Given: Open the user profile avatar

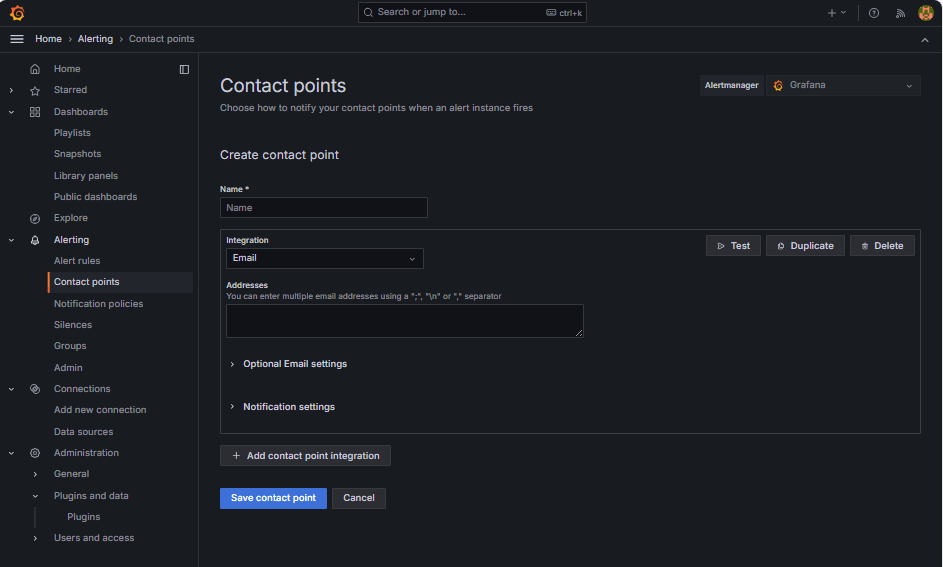Looking at the screenshot, I should [x=926, y=13].
